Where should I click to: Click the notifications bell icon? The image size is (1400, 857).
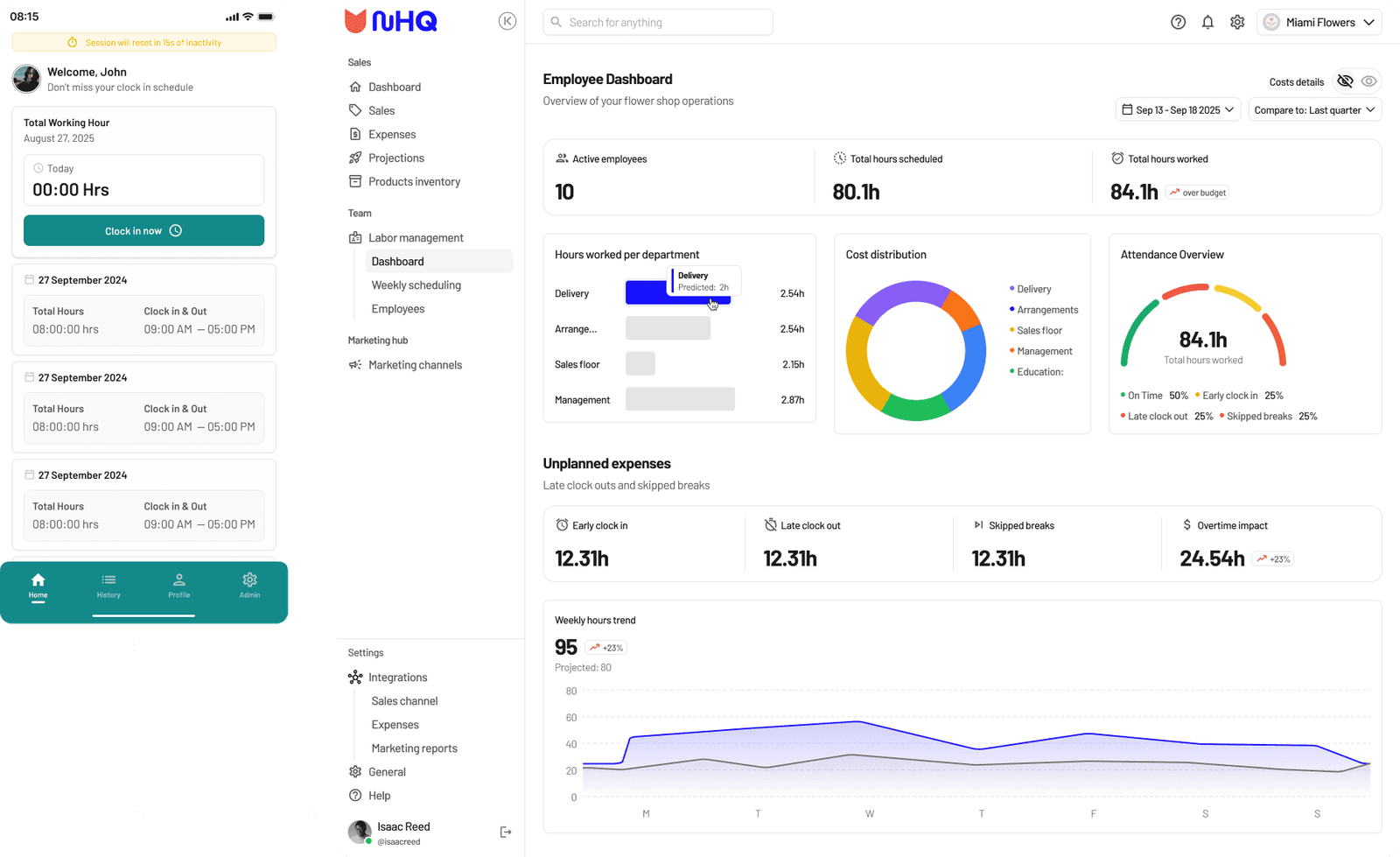(1207, 23)
